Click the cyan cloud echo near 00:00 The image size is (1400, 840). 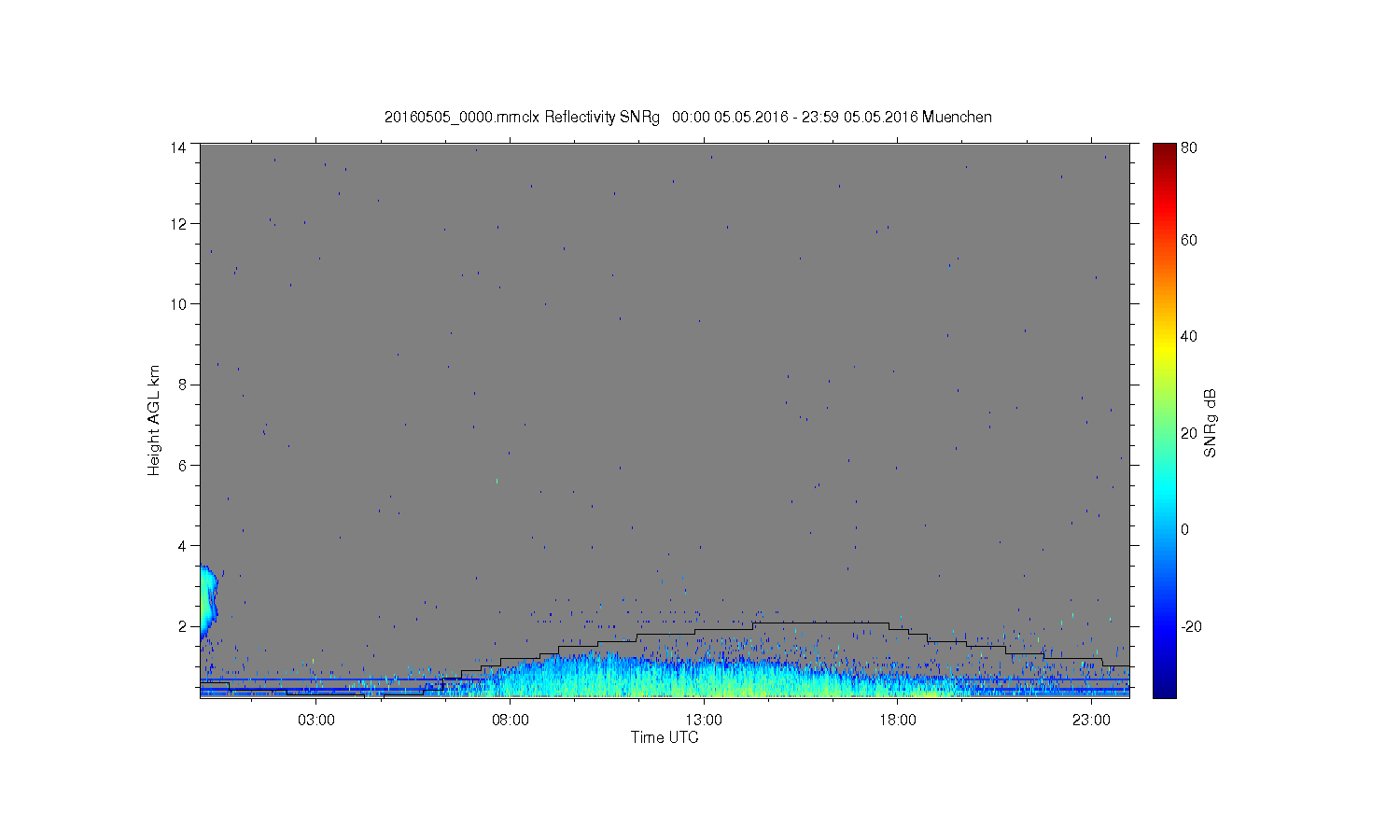[208, 602]
